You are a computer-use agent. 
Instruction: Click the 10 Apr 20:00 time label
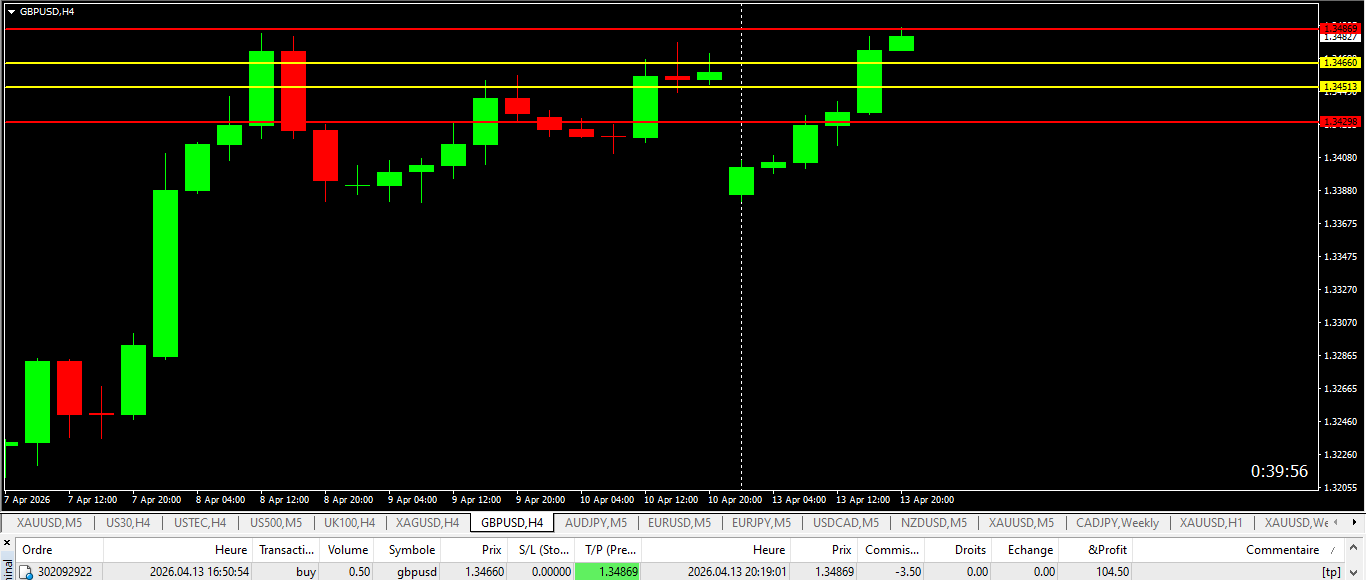pos(736,499)
